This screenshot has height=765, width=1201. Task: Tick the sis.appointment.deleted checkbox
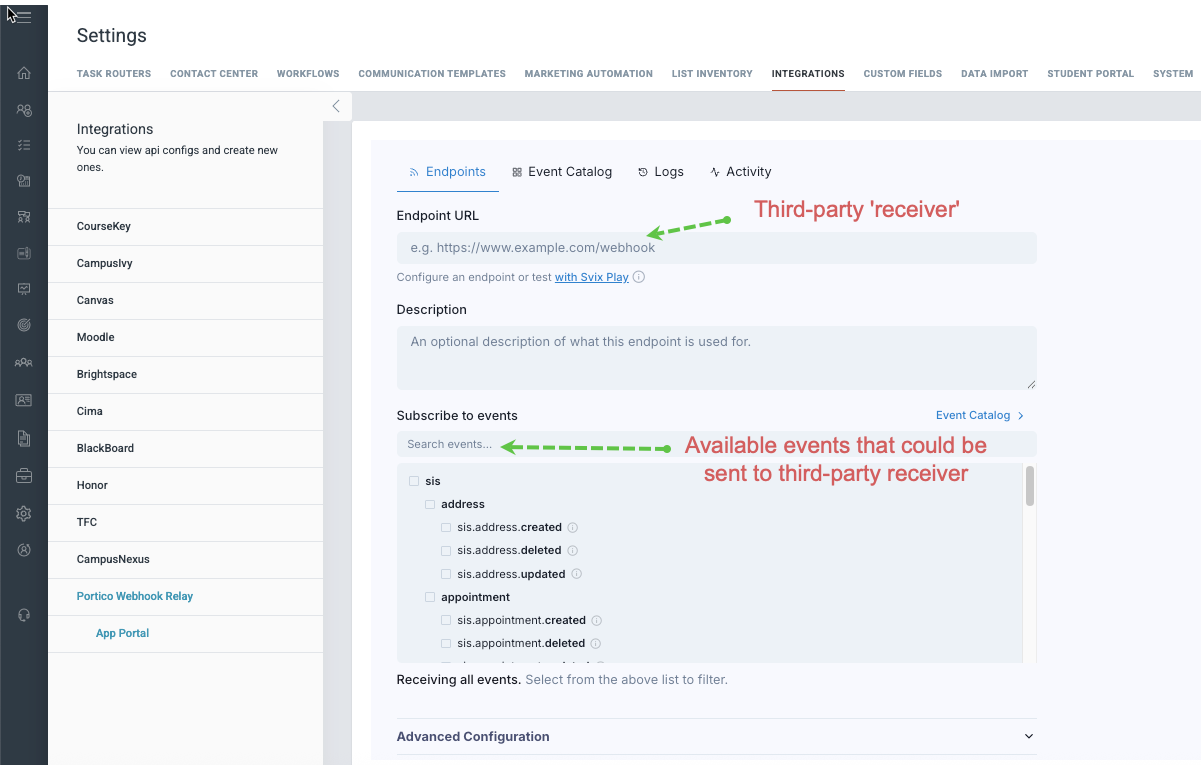click(446, 643)
